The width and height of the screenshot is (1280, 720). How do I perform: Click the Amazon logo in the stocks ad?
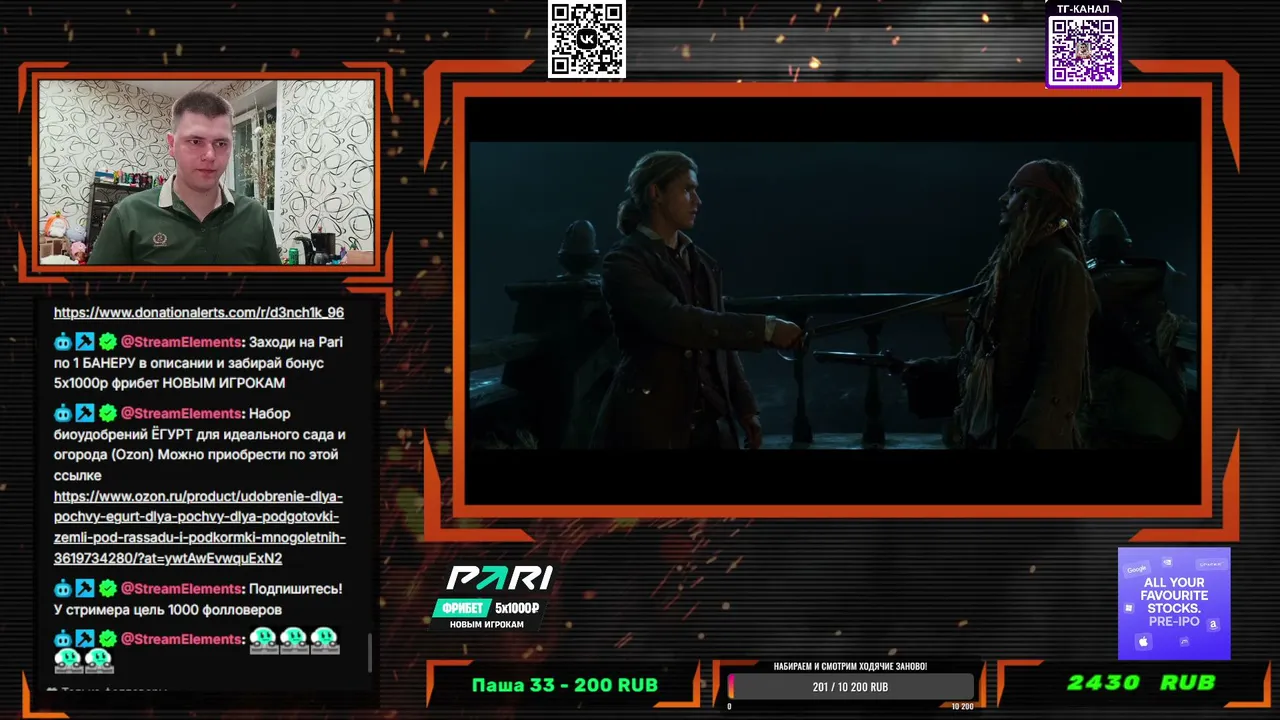point(1213,624)
